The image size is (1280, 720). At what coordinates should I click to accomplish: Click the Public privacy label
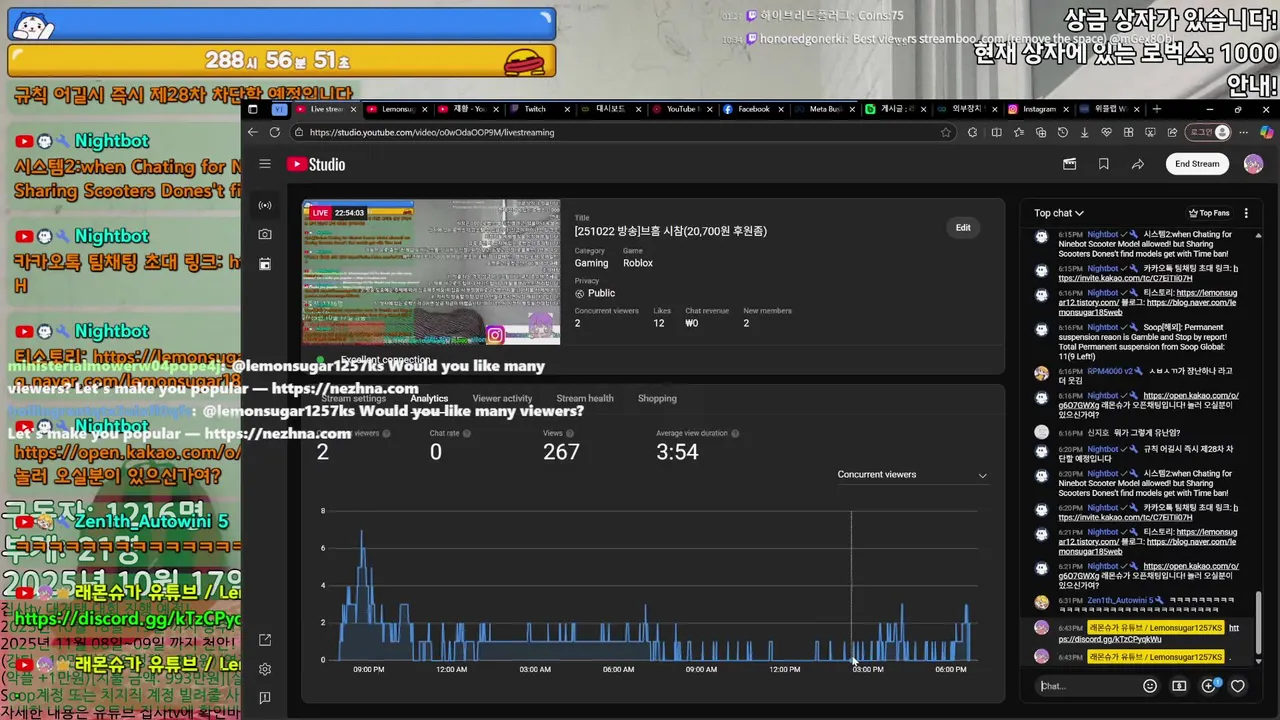[601, 293]
